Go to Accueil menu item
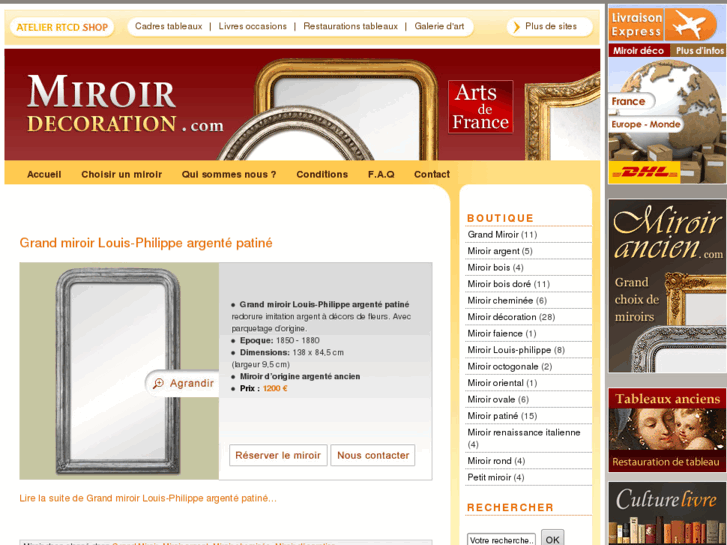 [44, 174]
